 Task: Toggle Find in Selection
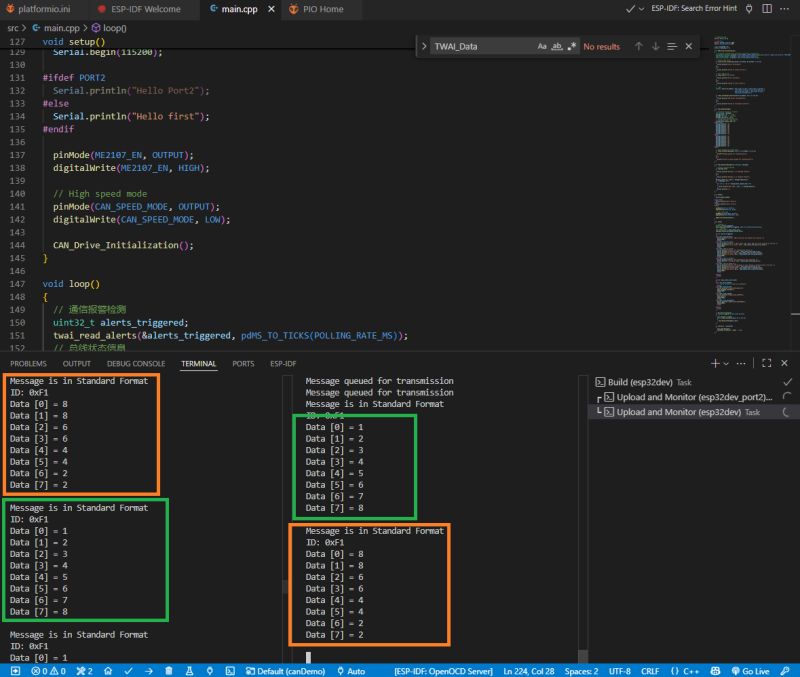pyautogui.click(x=672, y=46)
